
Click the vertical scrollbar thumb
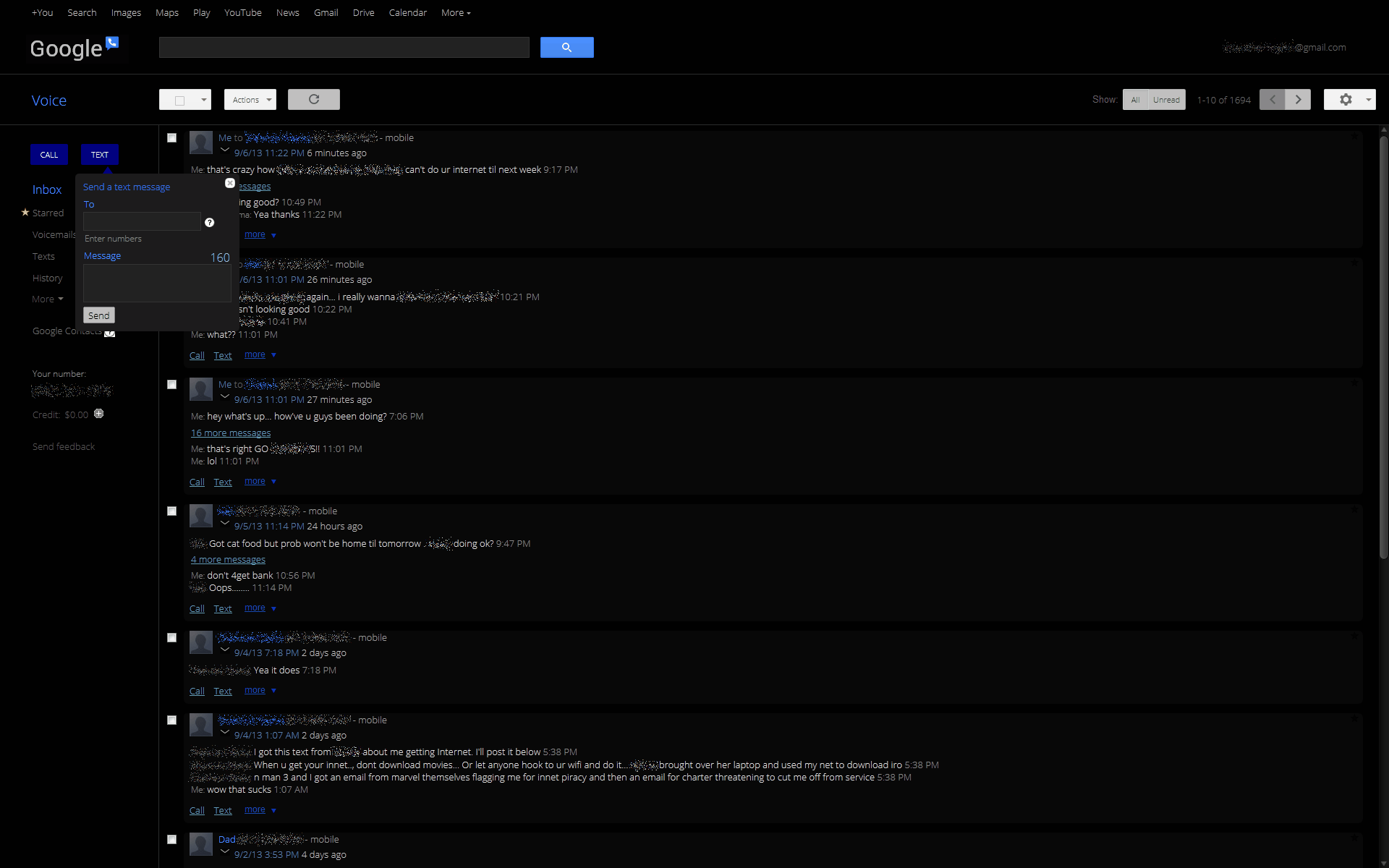coord(1383,347)
